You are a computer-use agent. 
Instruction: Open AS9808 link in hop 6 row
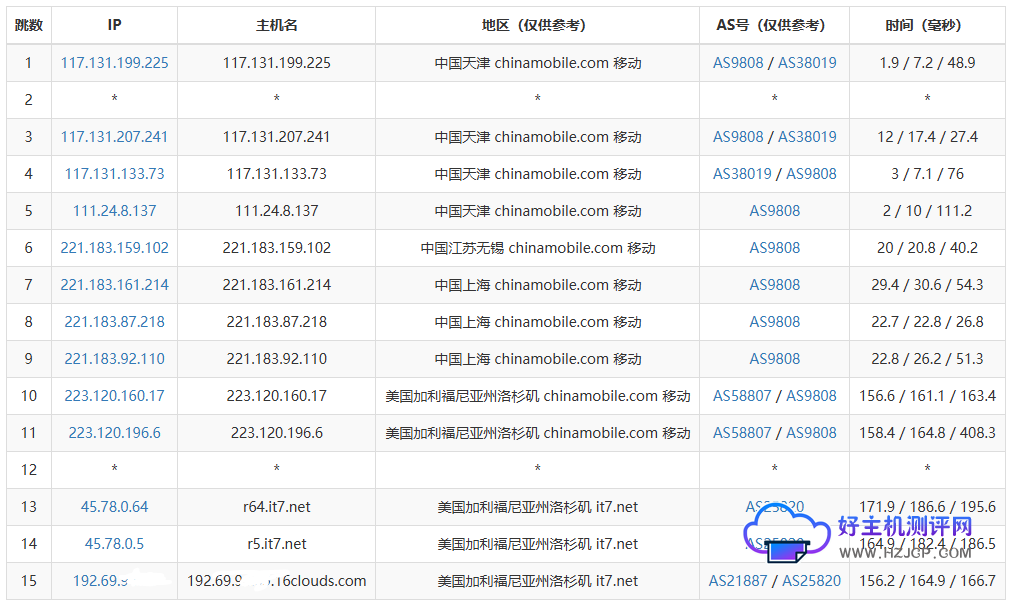click(775, 248)
